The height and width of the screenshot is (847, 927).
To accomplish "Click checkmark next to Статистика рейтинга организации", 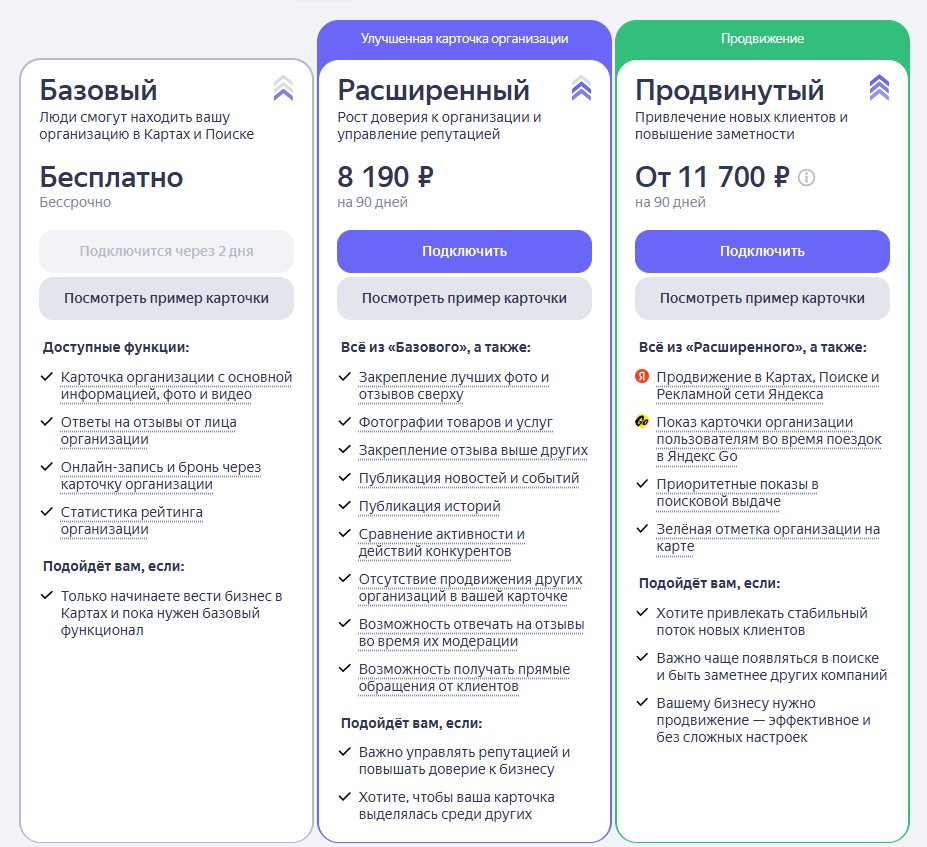I will [x=46, y=511].
